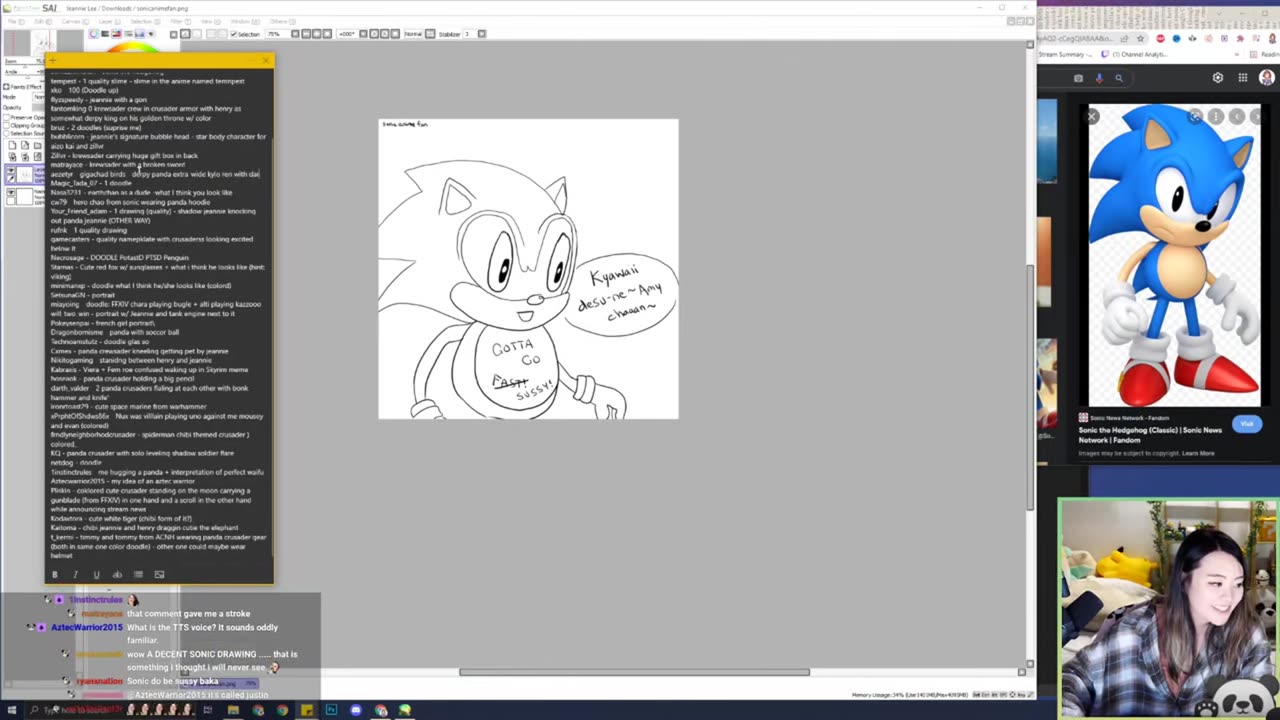Open the Canvas menu in SAI
The image size is (1280, 720).
tap(75, 21)
